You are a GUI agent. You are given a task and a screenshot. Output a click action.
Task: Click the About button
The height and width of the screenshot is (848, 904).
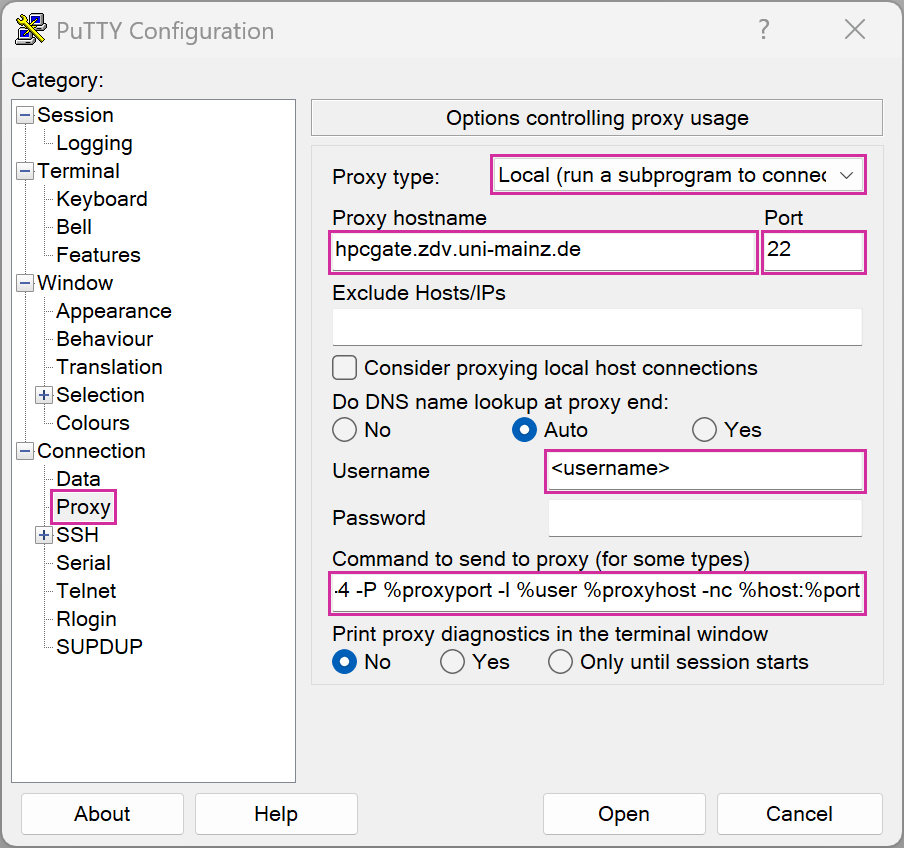[x=102, y=814]
